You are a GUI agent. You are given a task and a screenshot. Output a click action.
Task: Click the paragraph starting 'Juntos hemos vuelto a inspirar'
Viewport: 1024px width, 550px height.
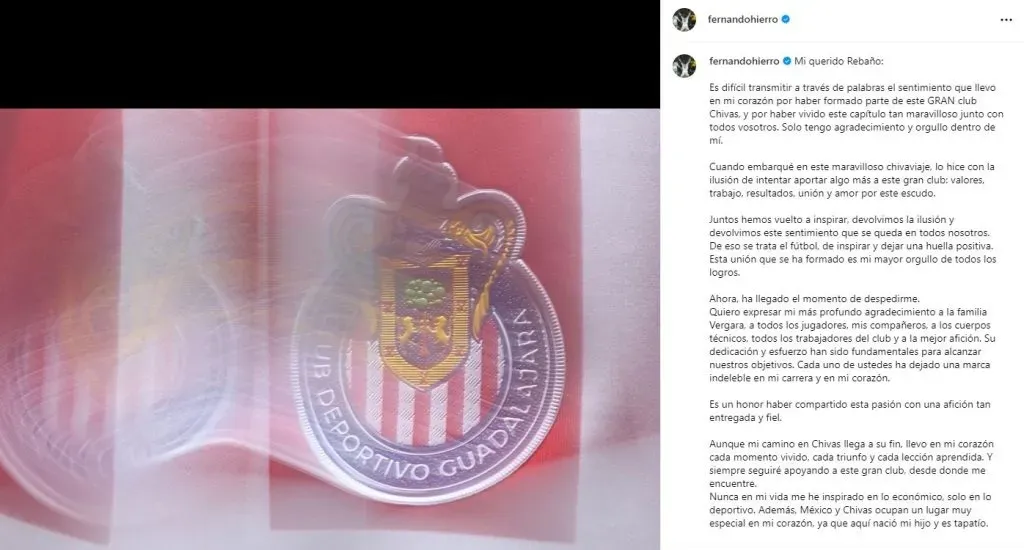click(853, 246)
